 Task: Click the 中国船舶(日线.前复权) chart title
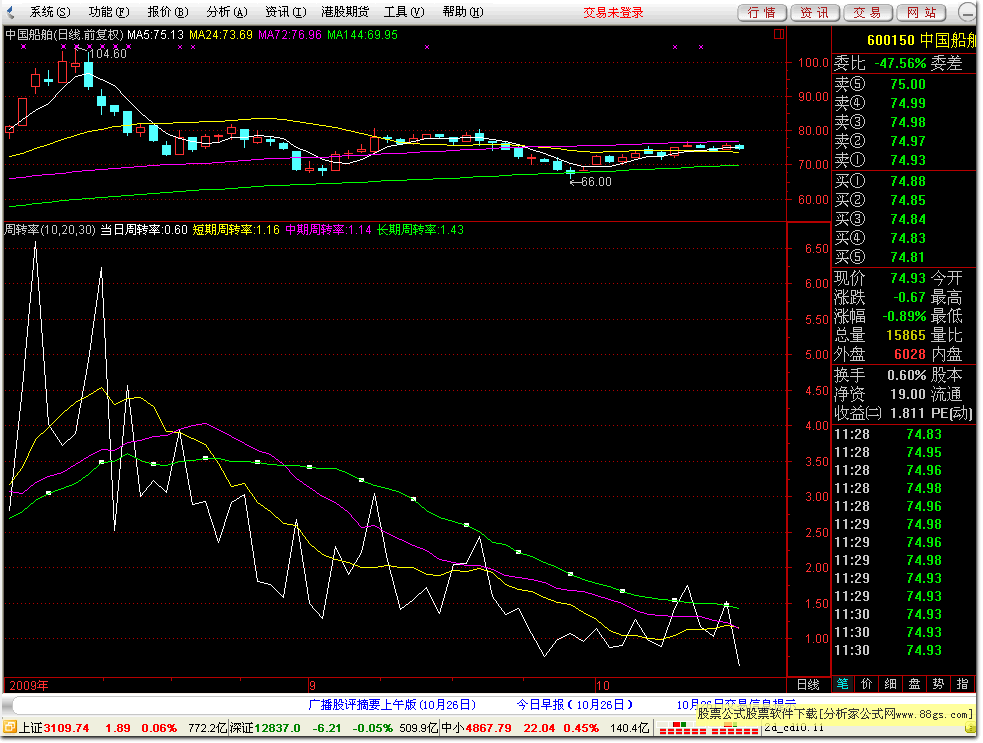tap(65, 34)
